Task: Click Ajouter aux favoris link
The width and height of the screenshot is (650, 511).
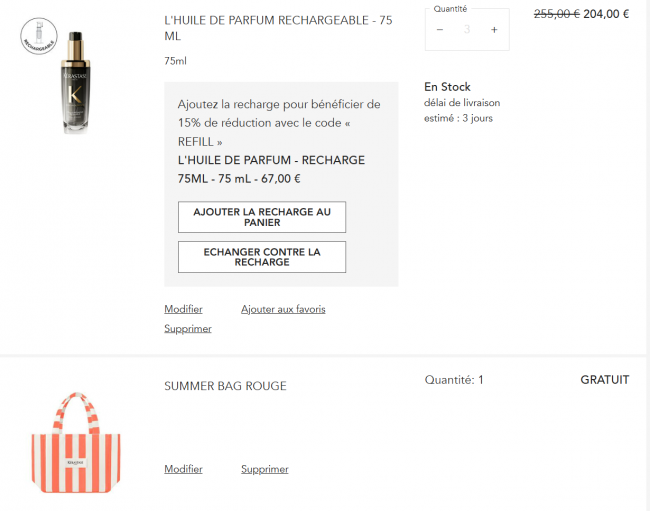Action: pos(283,309)
